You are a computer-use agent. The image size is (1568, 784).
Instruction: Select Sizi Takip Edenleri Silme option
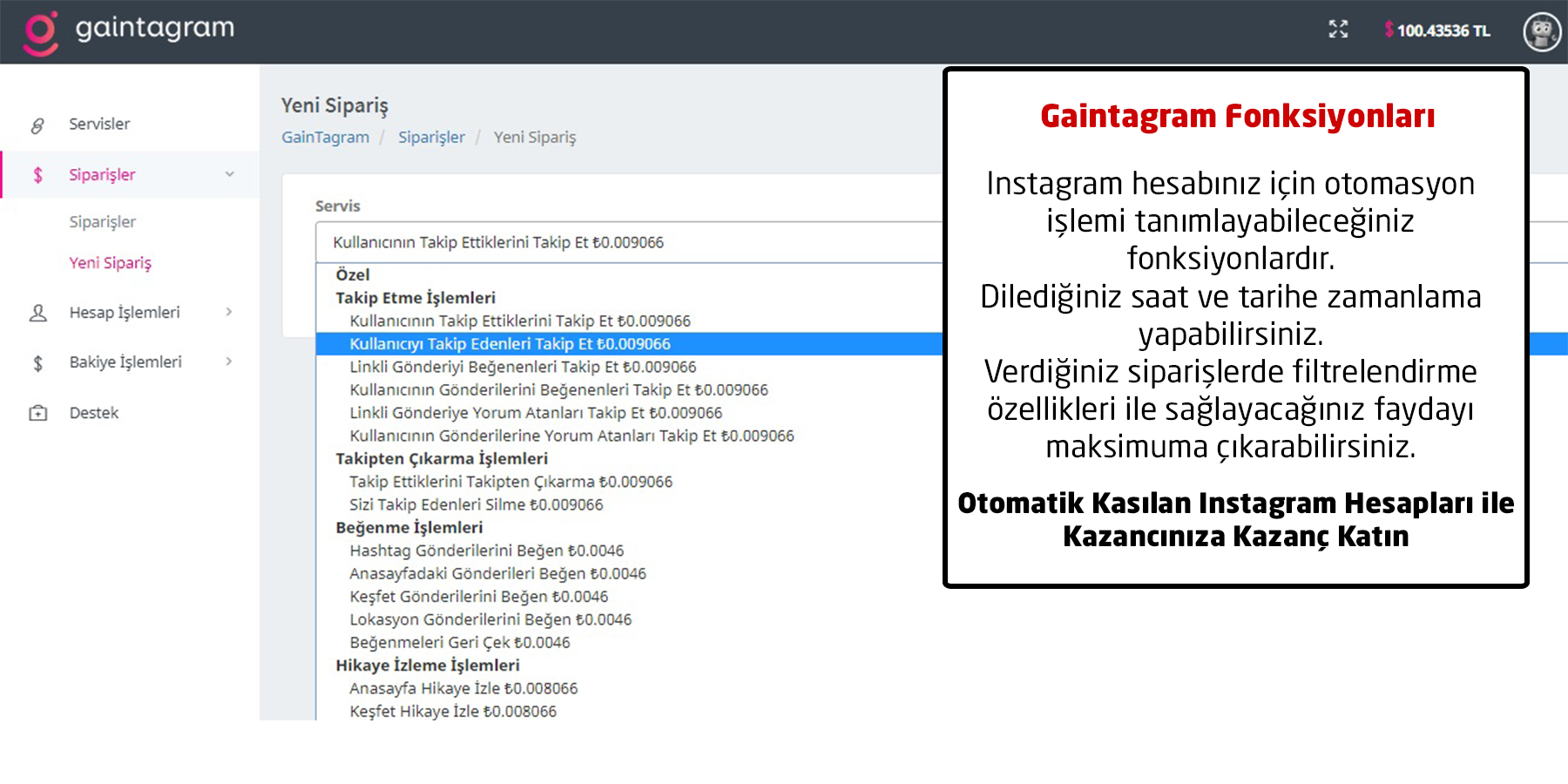click(x=476, y=505)
